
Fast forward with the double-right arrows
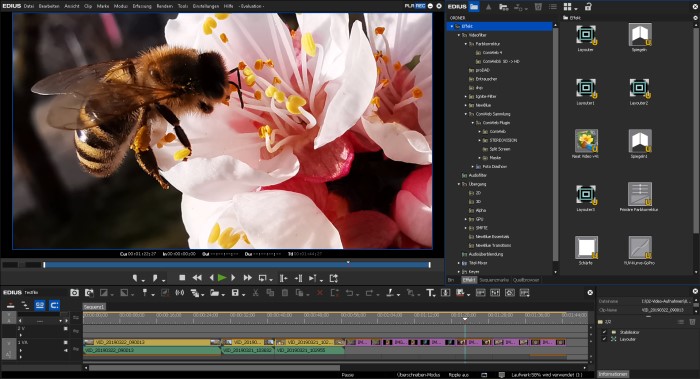coord(247,278)
